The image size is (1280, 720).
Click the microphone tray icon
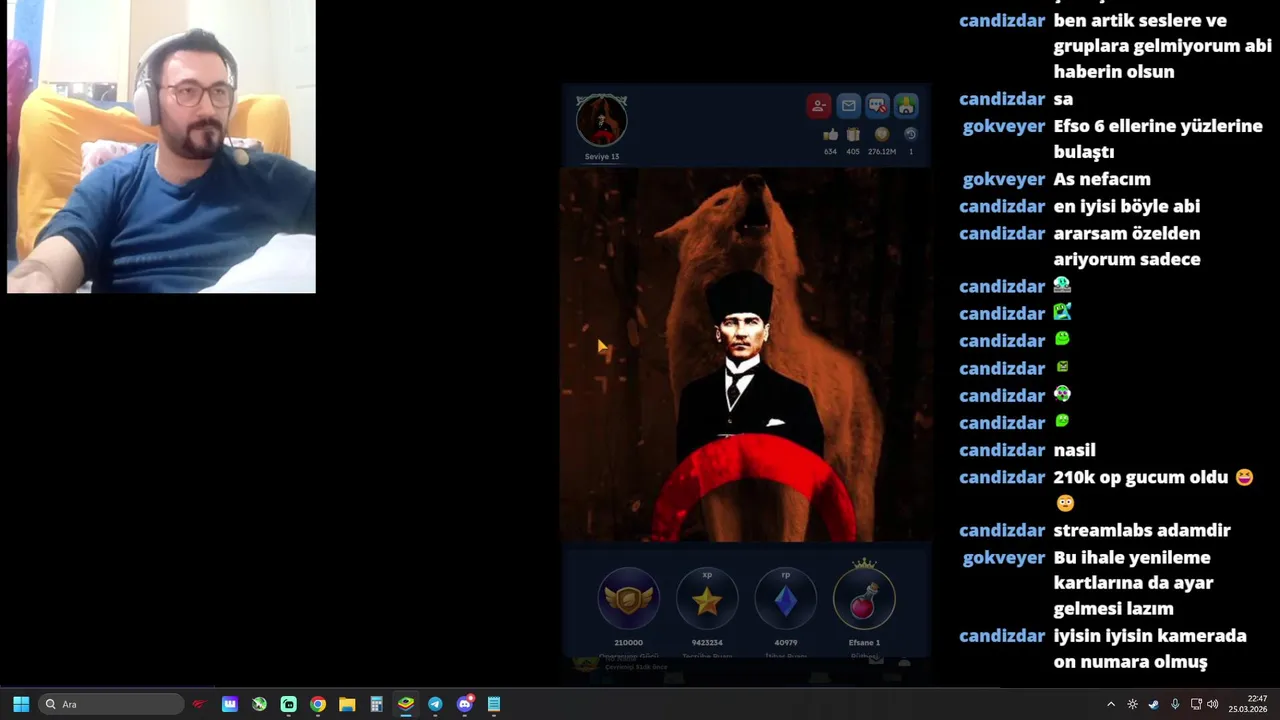(1175, 704)
